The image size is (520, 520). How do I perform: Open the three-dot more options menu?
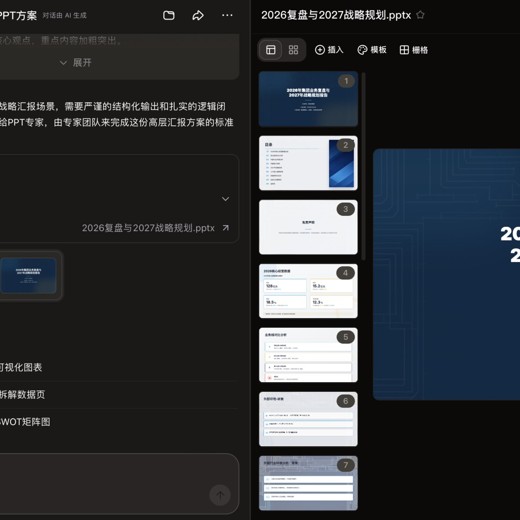[227, 15]
